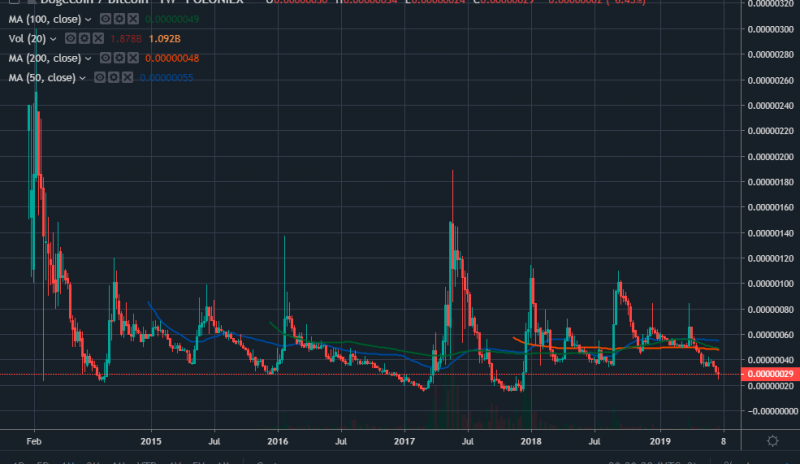
Task: Delete the MA (200, close) indicator
Action: pyautogui.click(x=133, y=58)
